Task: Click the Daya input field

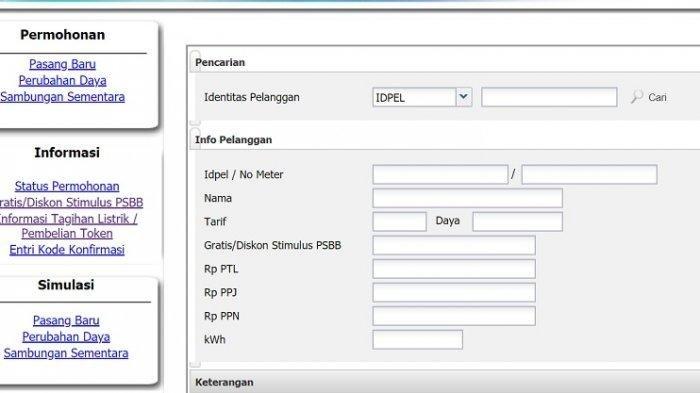Action: (x=517, y=222)
